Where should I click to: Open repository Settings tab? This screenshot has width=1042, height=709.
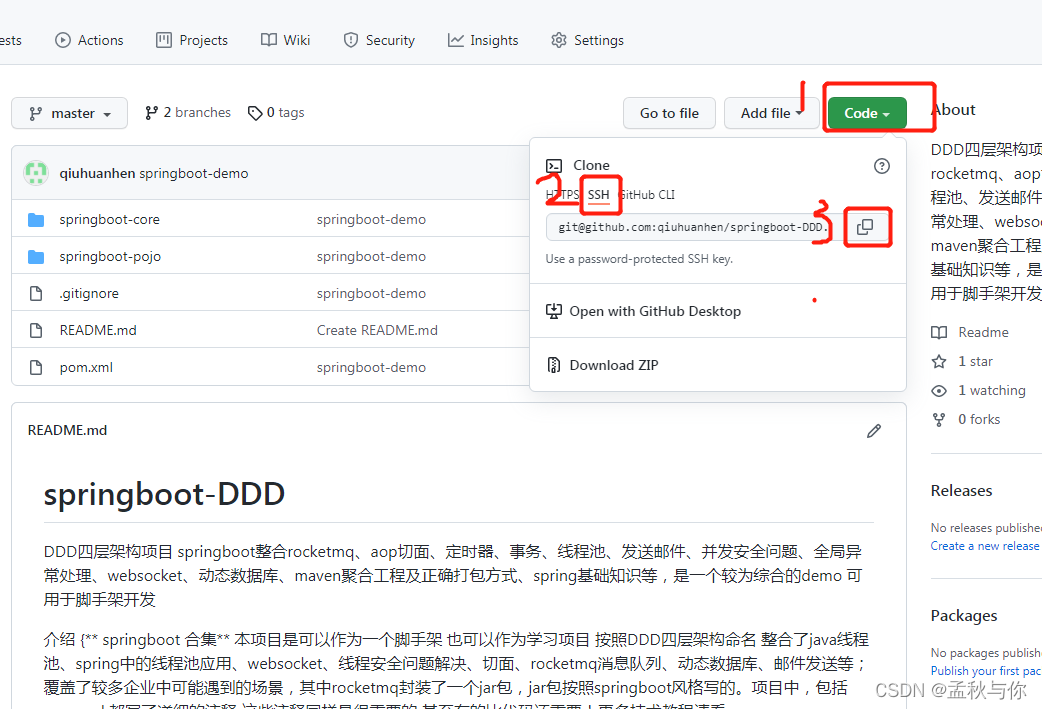pos(587,40)
